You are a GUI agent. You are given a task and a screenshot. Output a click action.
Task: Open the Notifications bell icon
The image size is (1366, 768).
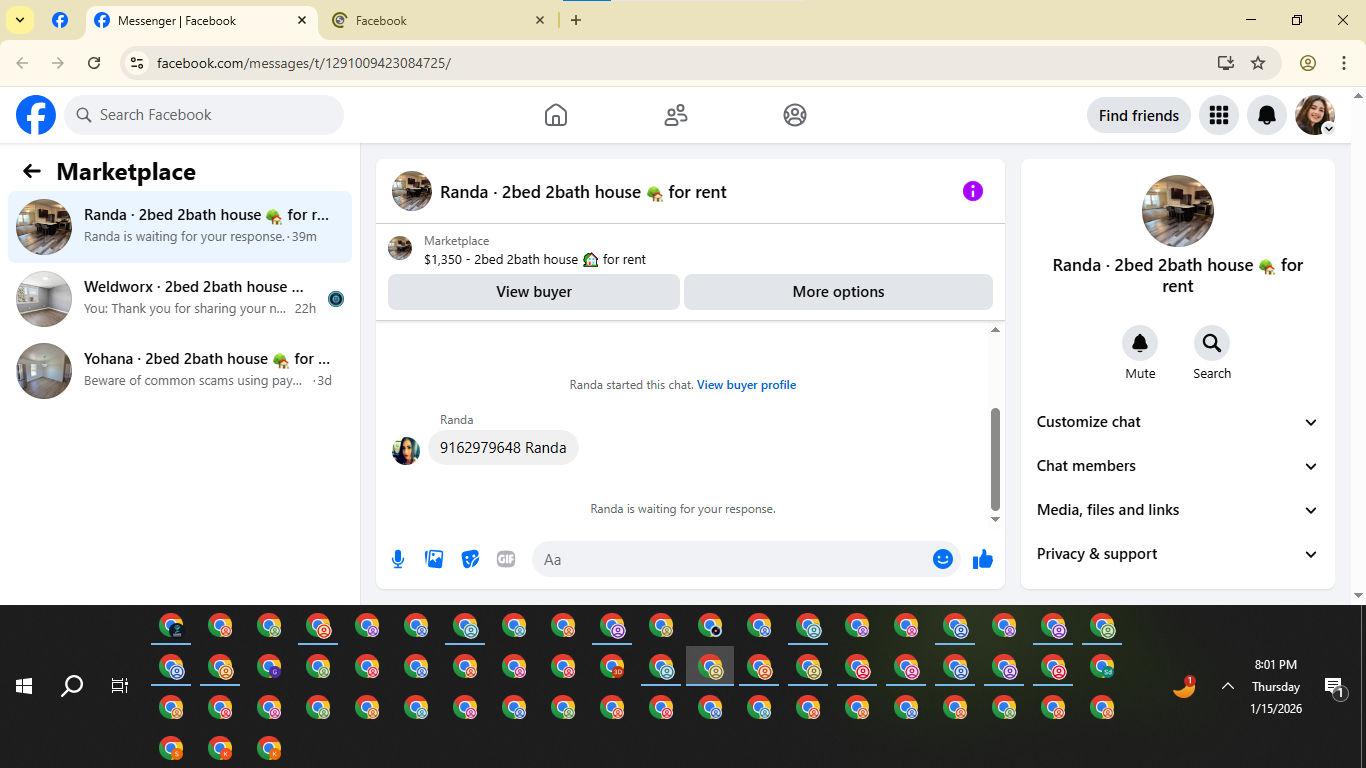coord(1267,115)
